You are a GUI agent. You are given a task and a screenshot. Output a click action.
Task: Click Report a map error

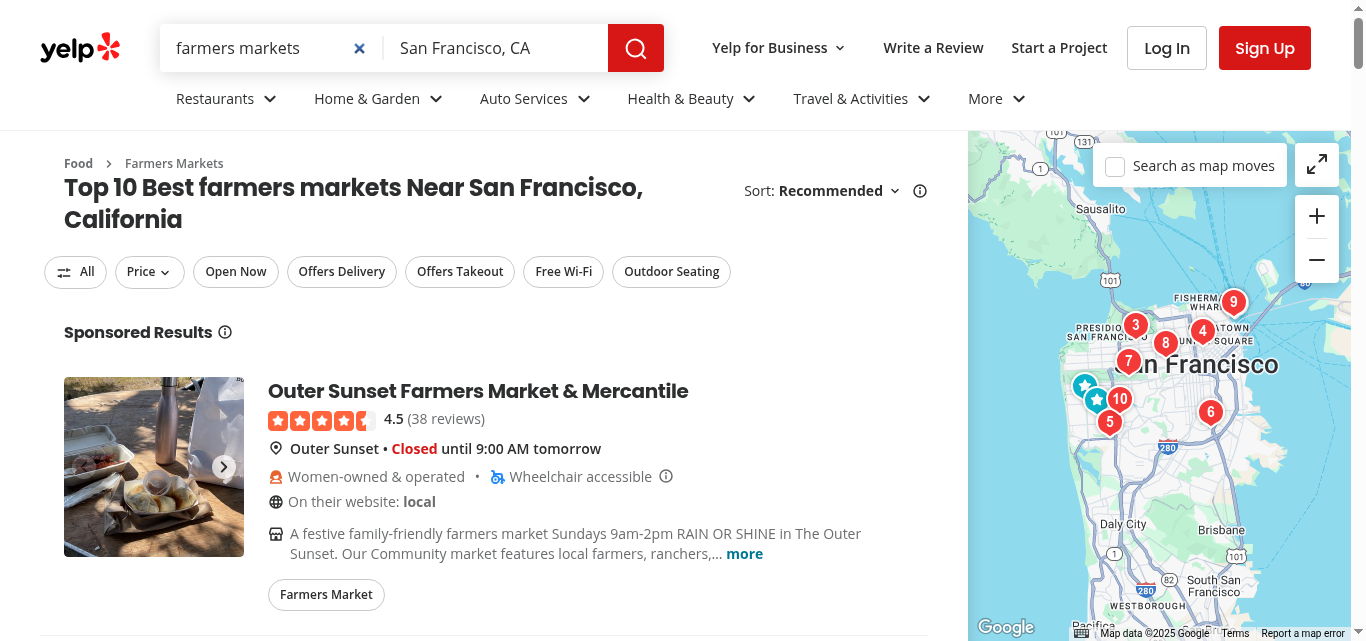(1303, 633)
